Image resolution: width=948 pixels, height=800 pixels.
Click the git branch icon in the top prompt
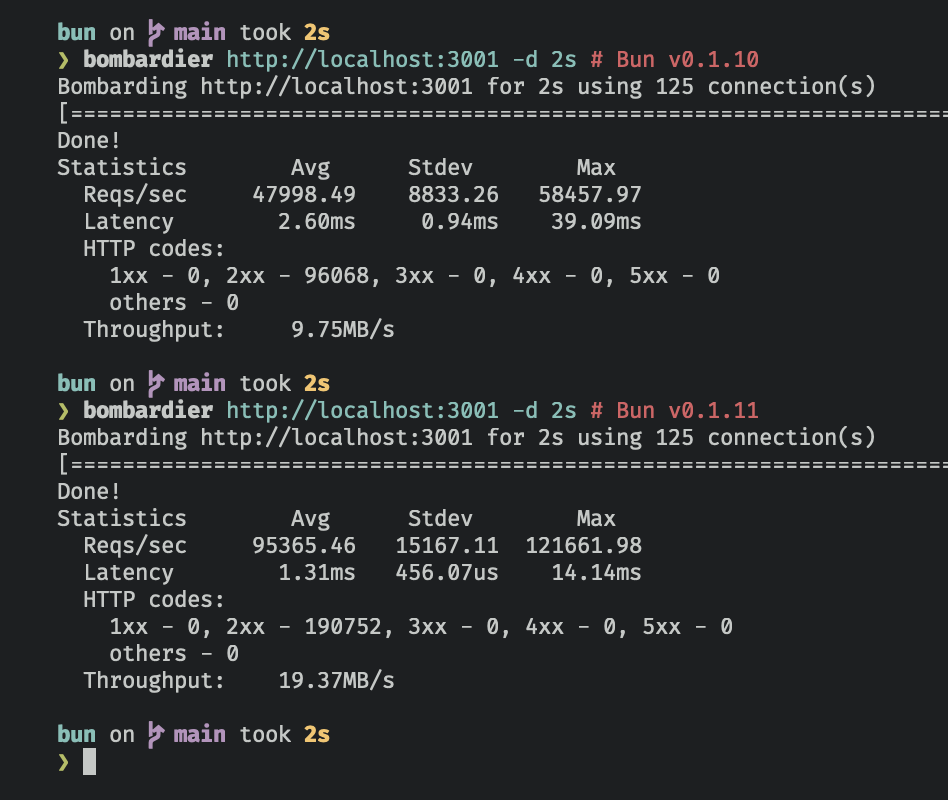pos(154,32)
